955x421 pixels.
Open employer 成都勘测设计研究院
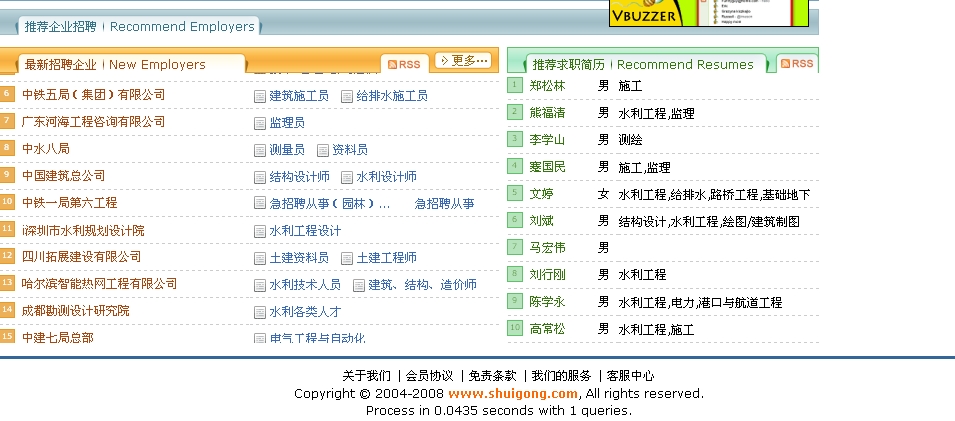pos(76,311)
